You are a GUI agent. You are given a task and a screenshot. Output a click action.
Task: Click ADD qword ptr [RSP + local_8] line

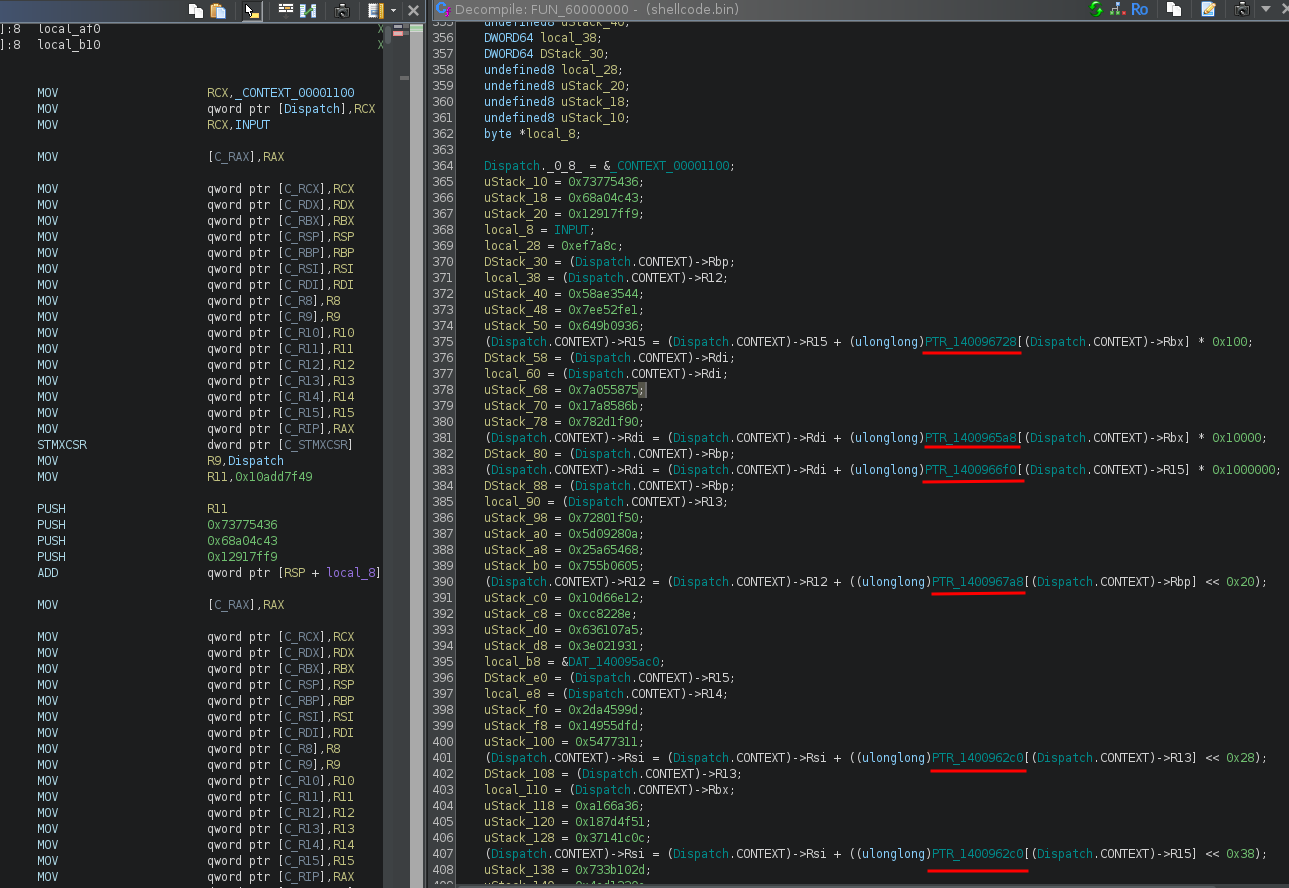click(x=209, y=573)
